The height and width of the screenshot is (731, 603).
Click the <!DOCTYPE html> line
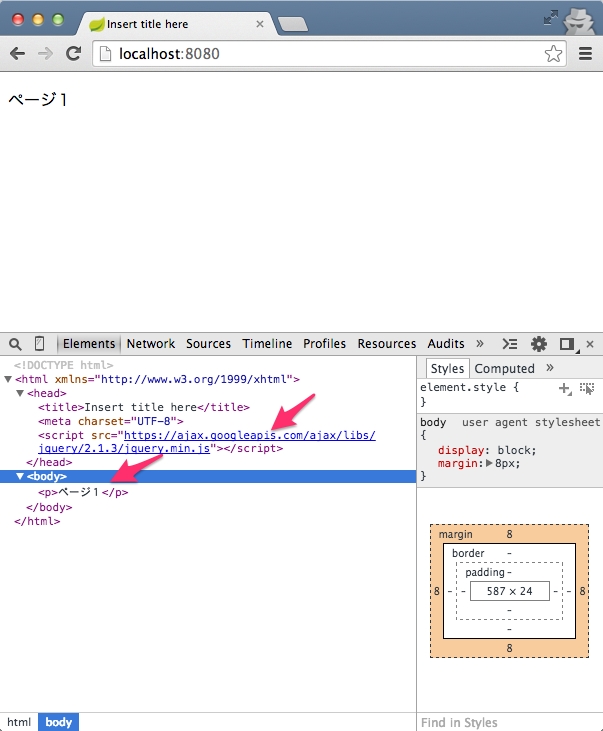coord(63,365)
